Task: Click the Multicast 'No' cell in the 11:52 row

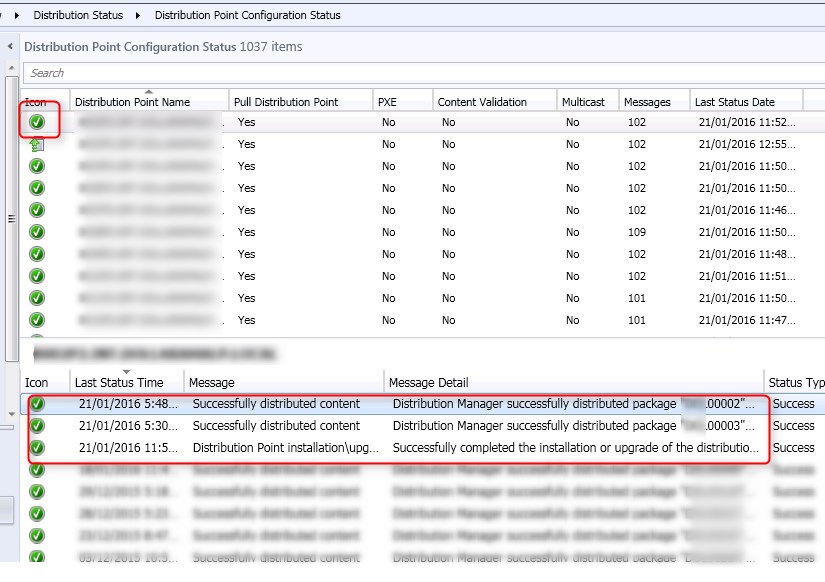Action: point(572,122)
